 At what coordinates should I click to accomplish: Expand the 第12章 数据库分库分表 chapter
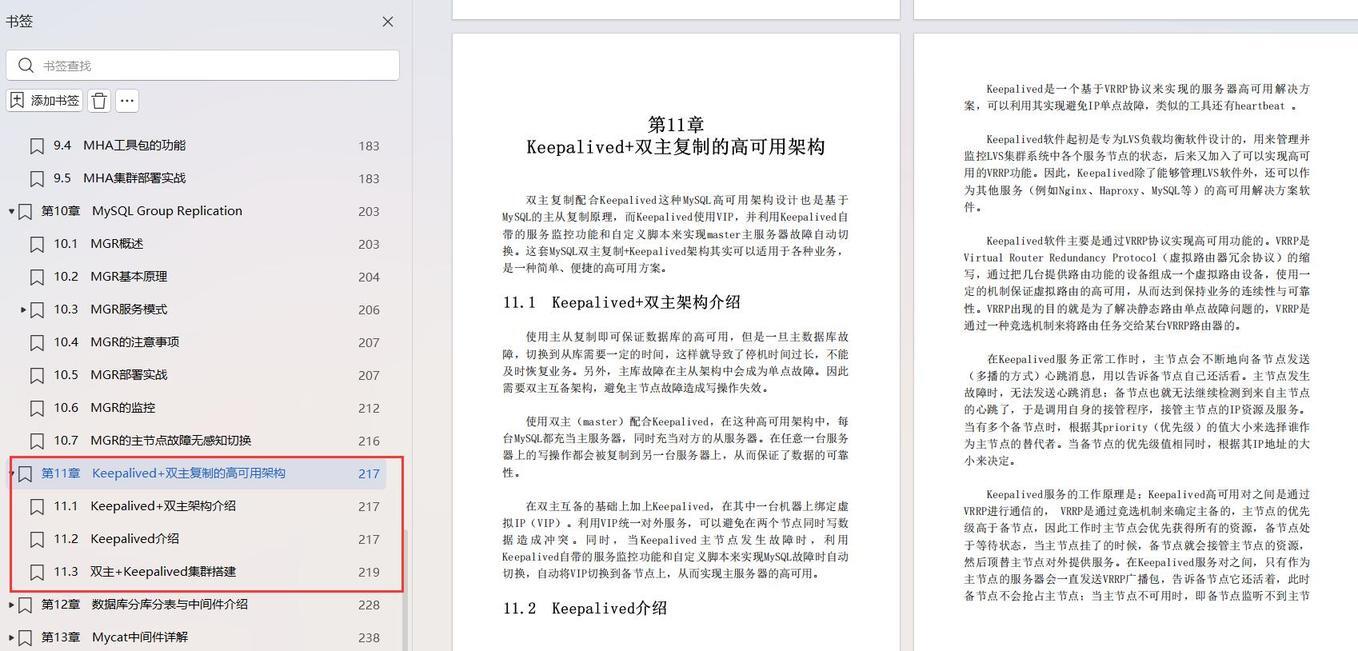coord(11,605)
